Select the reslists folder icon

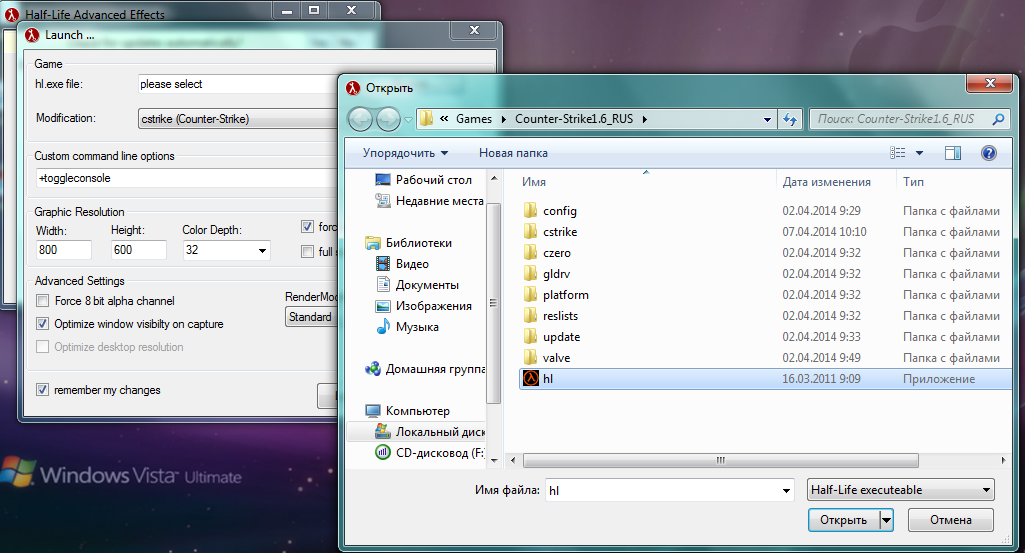click(530, 315)
